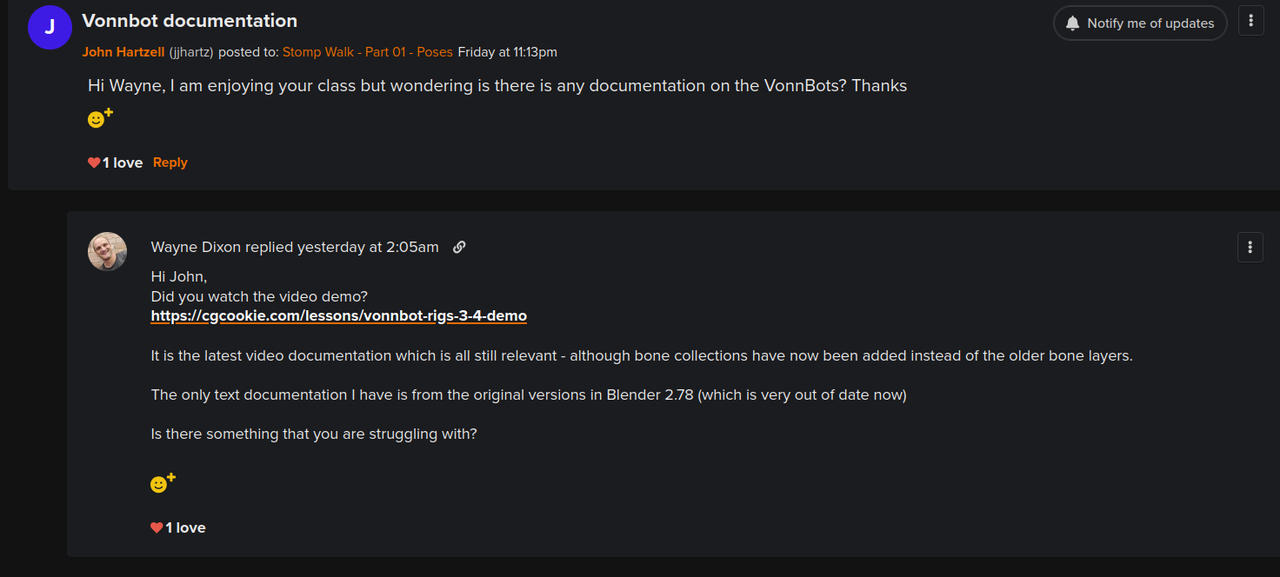
Task: Click the Vonnbot documentation thread title
Action: [190, 21]
